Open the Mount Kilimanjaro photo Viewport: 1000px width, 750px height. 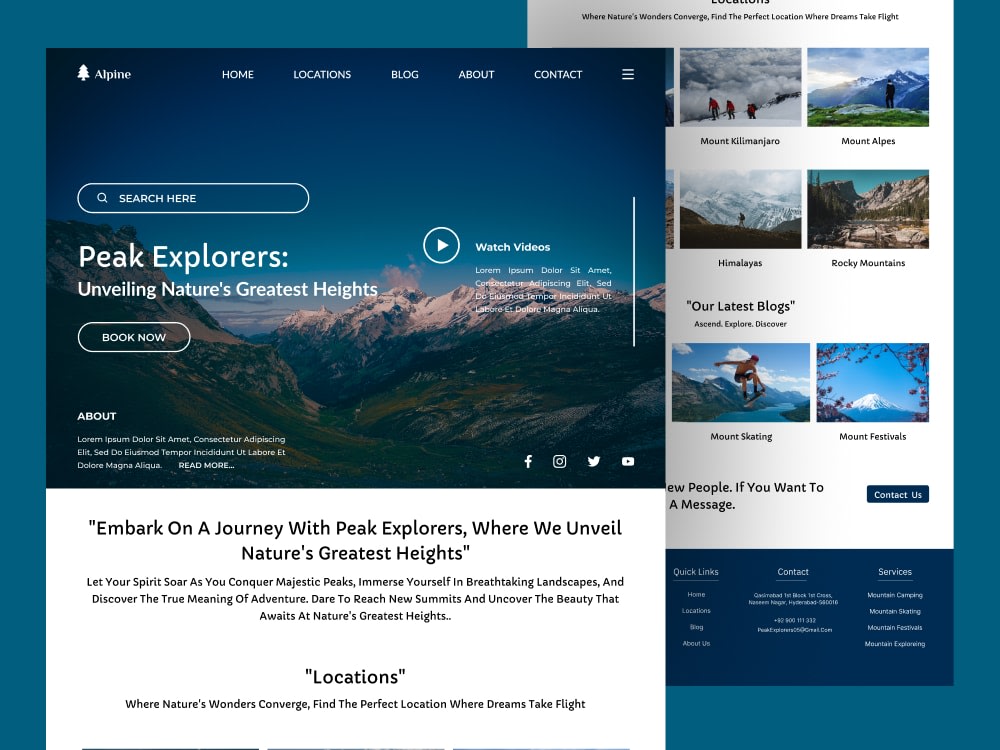click(x=740, y=87)
